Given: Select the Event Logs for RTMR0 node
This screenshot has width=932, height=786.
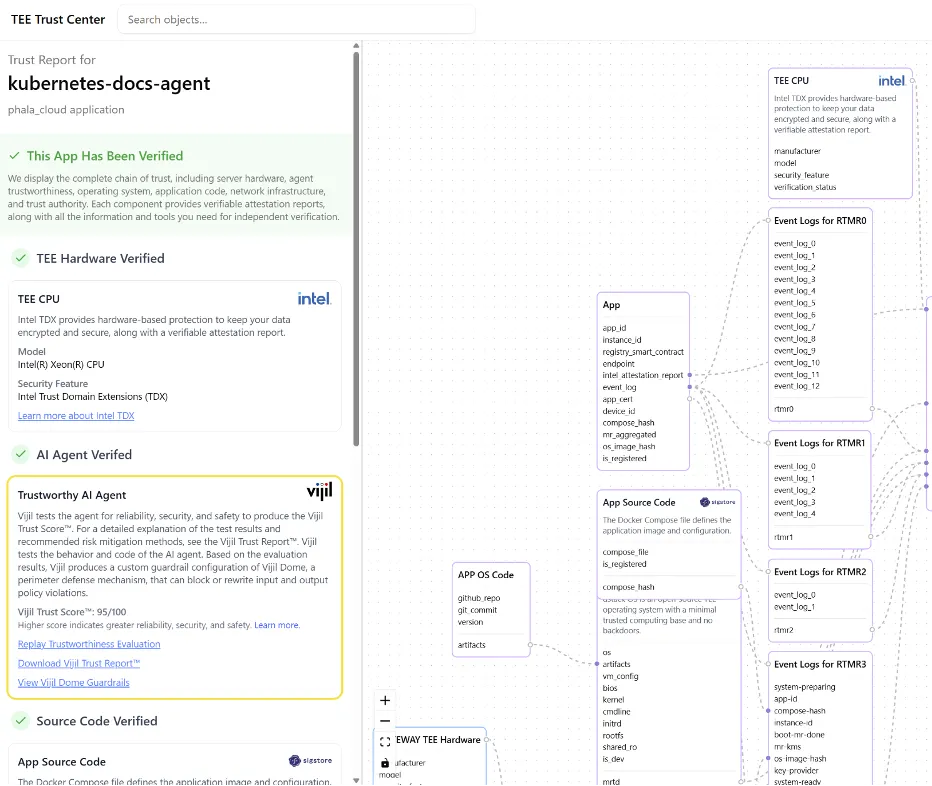Looking at the screenshot, I should pyautogui.click(x=820, y=221).
